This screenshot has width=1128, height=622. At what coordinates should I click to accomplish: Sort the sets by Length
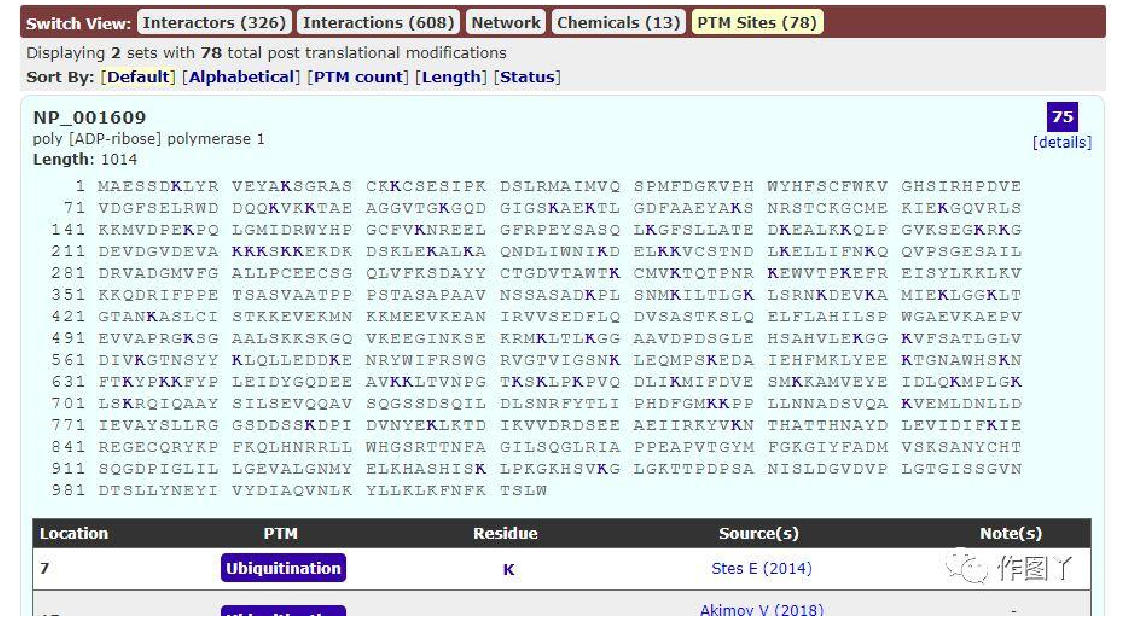point(451,77)
